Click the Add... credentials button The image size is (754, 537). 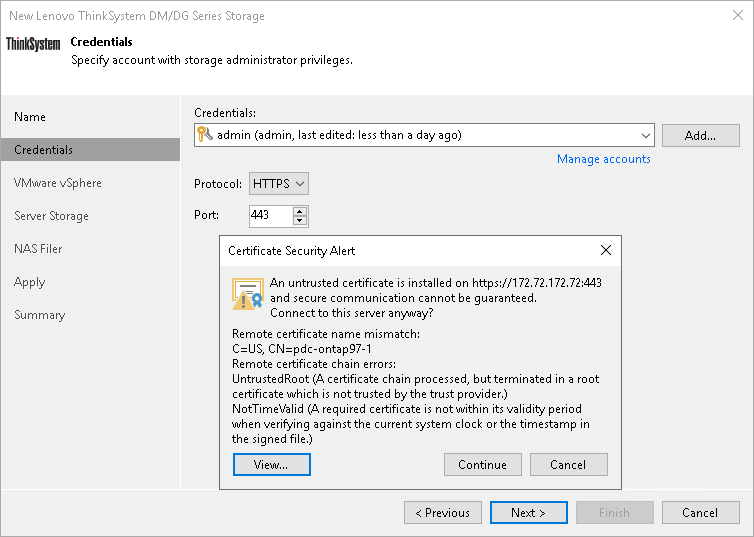tap(701, 136)
